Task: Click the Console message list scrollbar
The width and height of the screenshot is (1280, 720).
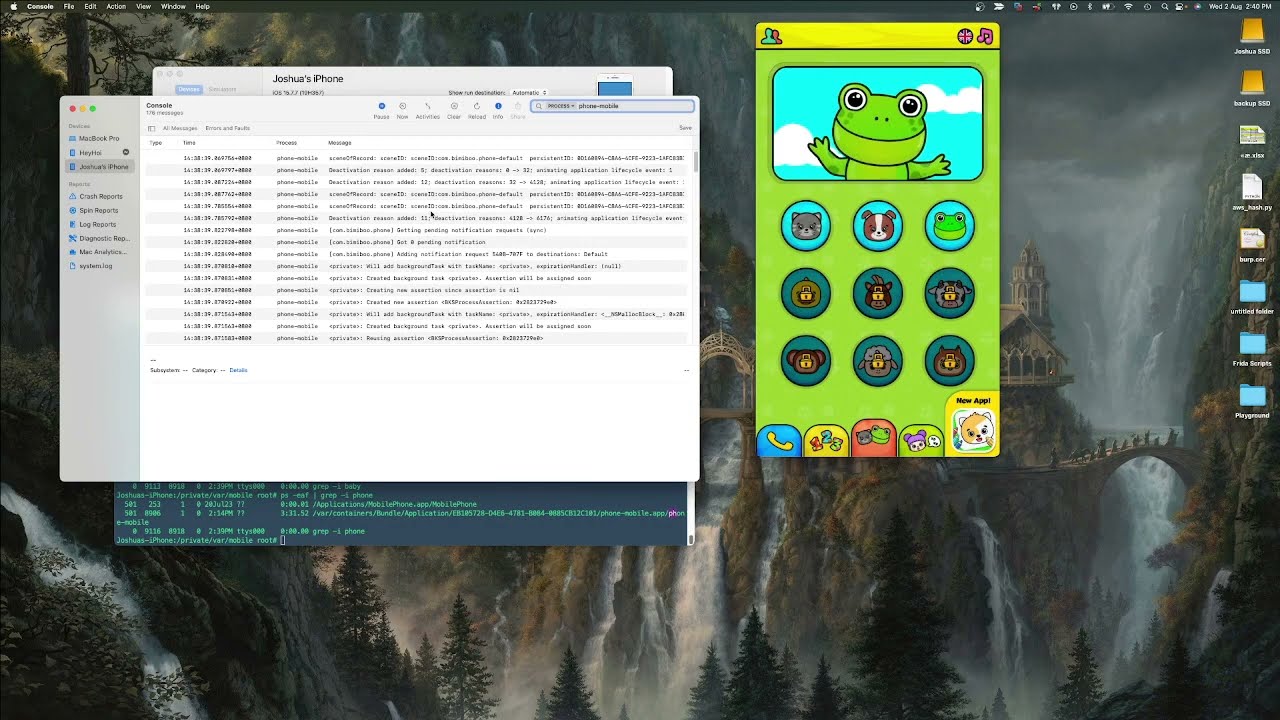Action: click(694, 162)
